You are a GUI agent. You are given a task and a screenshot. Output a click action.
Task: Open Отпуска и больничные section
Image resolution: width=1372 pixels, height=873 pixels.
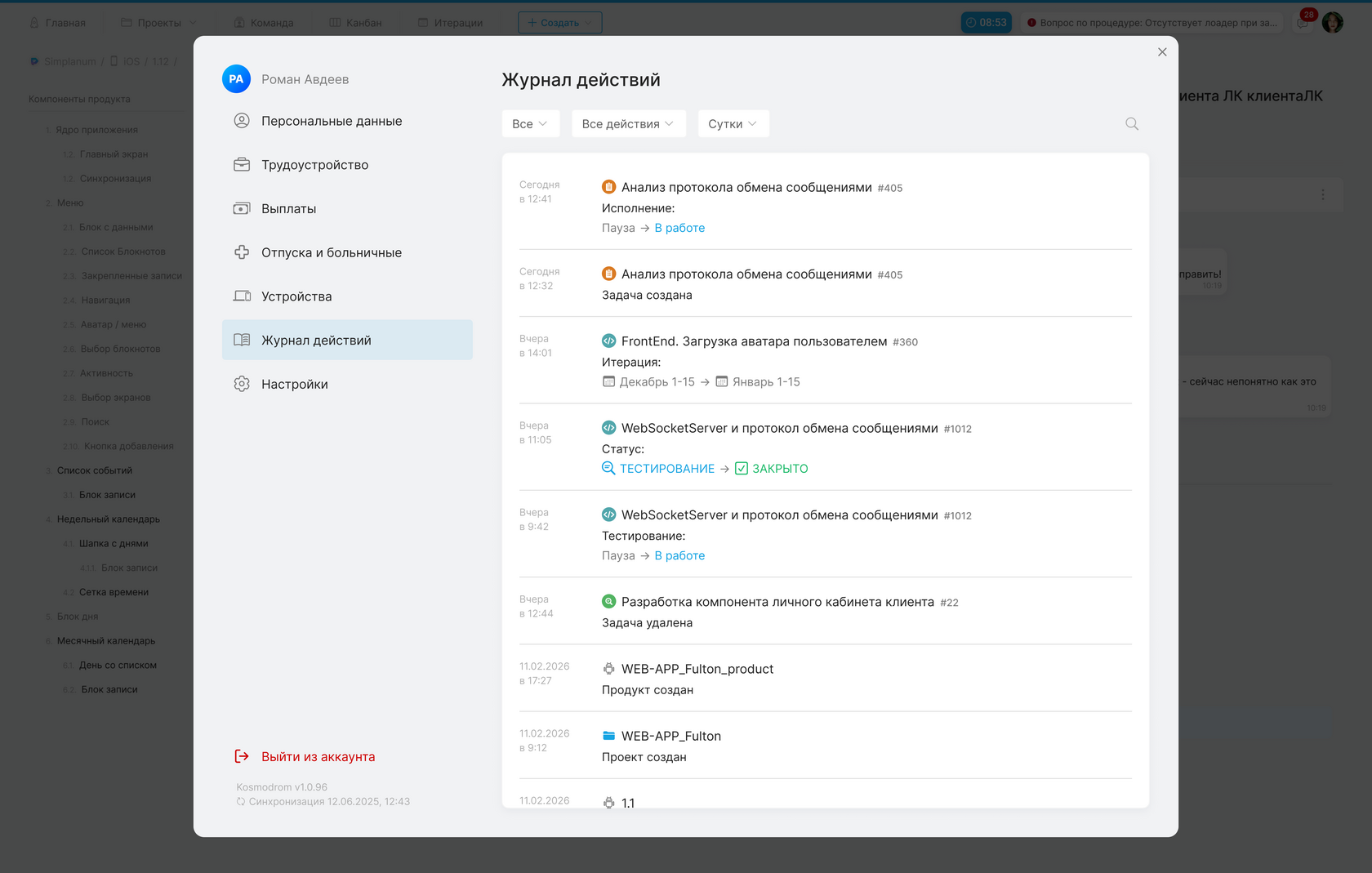coord(331,253)
